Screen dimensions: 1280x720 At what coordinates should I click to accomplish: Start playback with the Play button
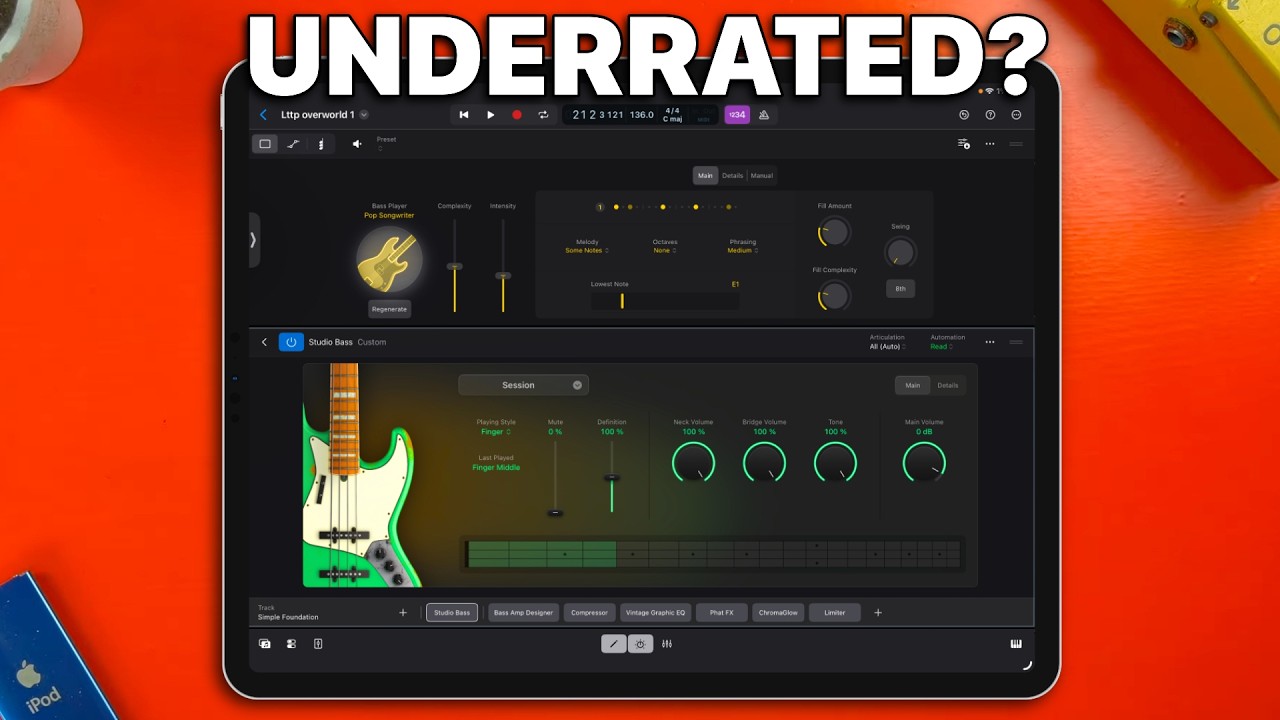click(490, 115)
